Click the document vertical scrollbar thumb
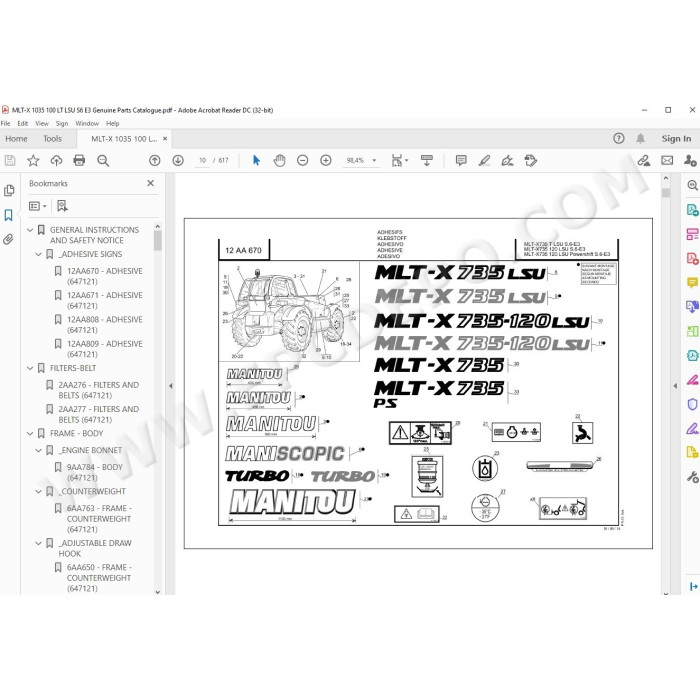This screenshot has width=700, height=700. click(x=666, y=192)
